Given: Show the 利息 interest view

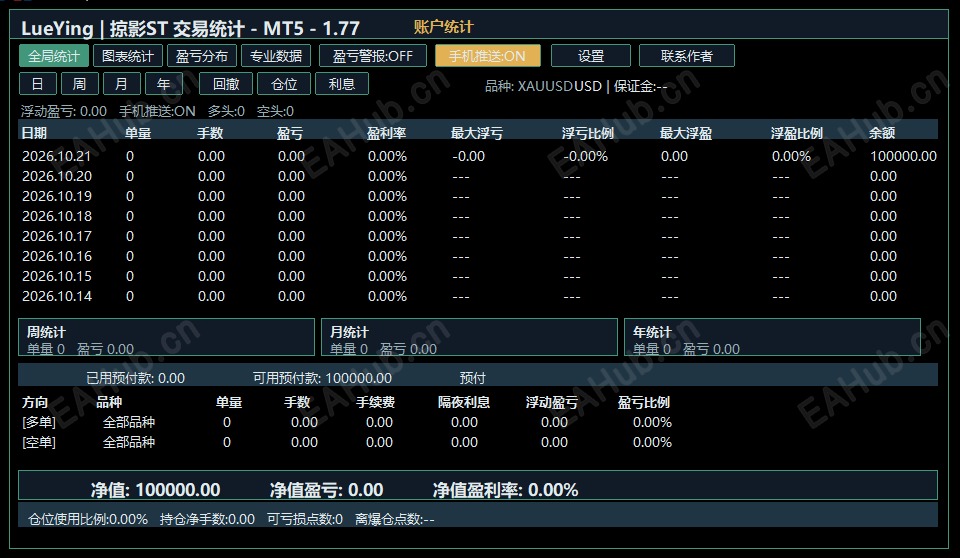Looking at the screenshot, I should (342, 84).
